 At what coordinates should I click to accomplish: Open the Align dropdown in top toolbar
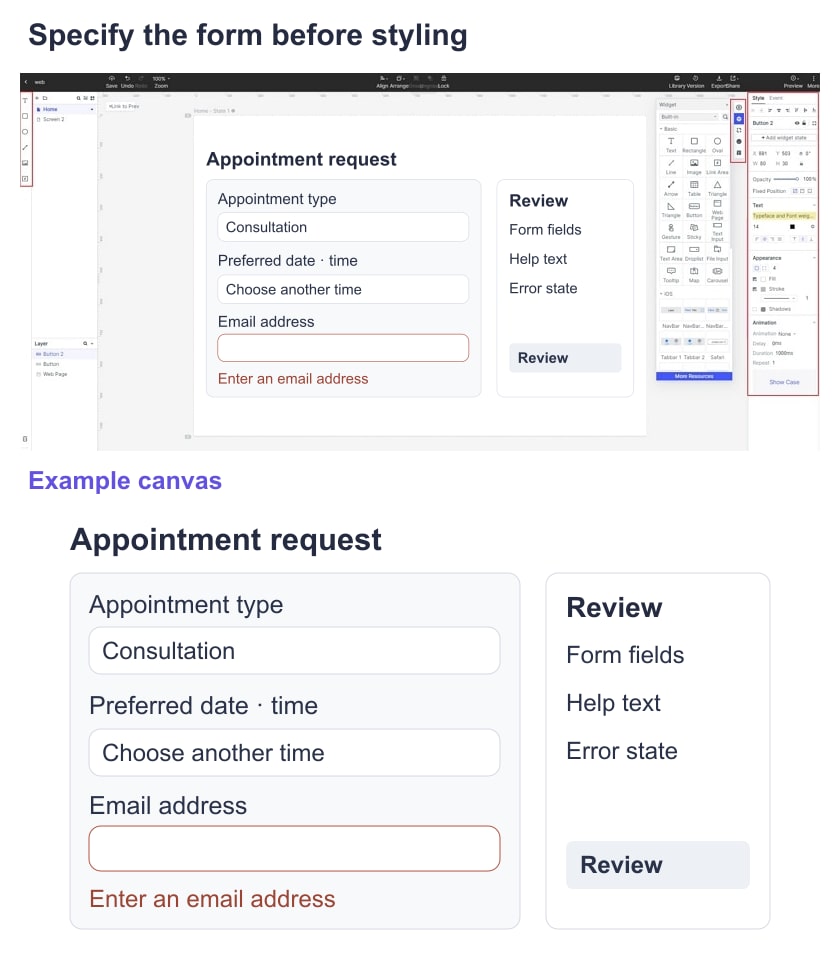(x=383, y=82)
